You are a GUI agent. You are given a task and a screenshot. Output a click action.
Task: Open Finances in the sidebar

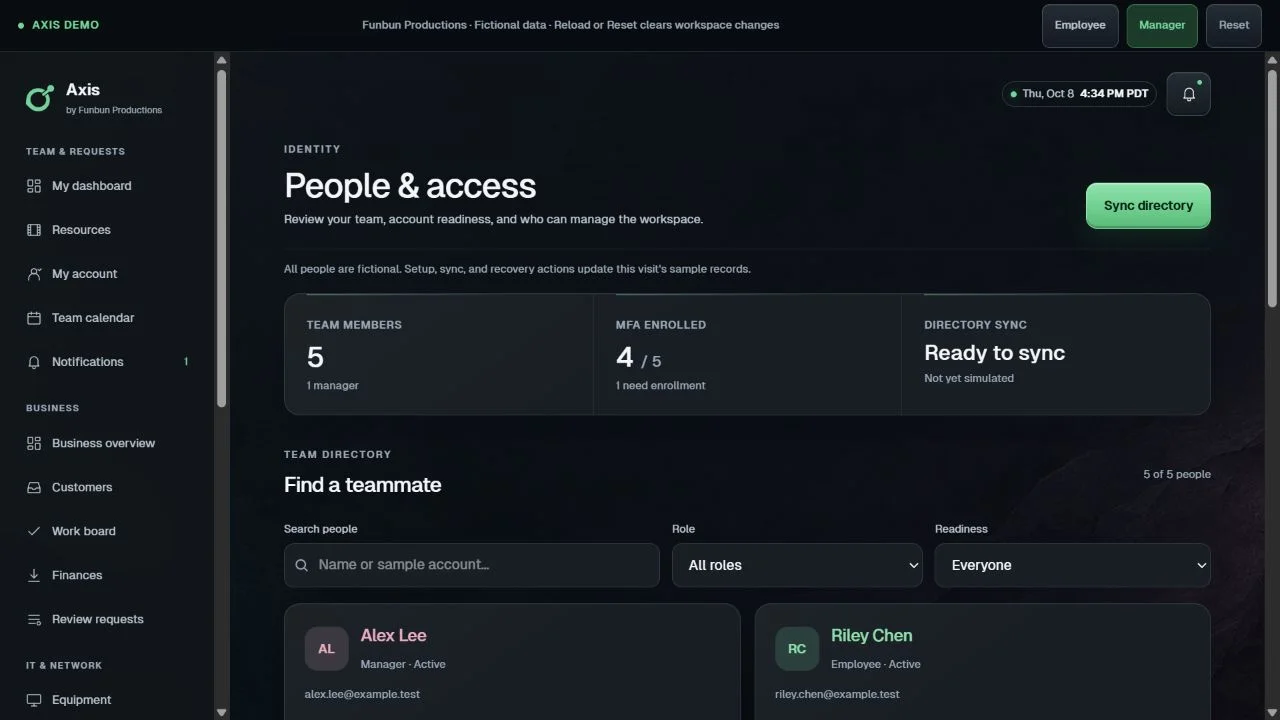pyautogui.click(x=108, y=575)
